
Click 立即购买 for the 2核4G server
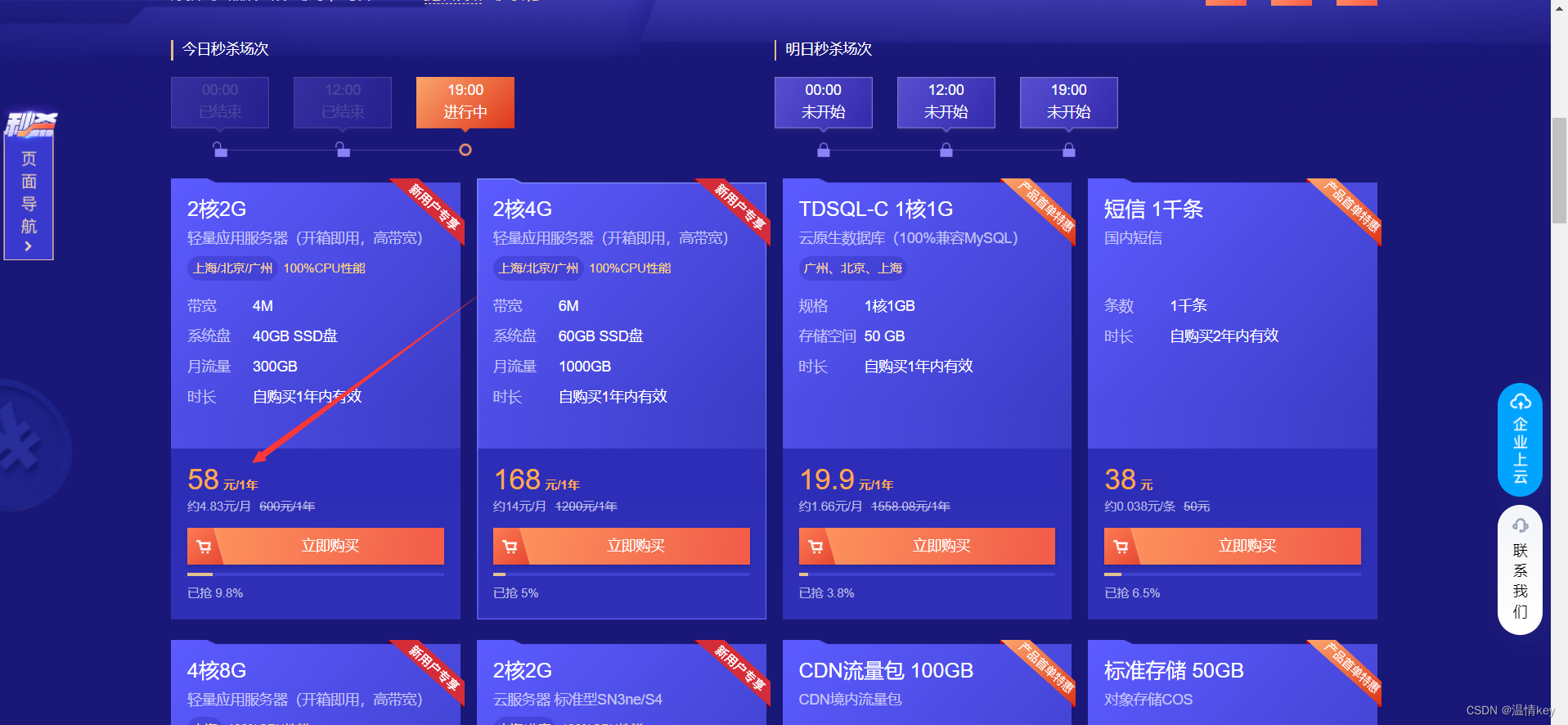(x=622, y=546)
